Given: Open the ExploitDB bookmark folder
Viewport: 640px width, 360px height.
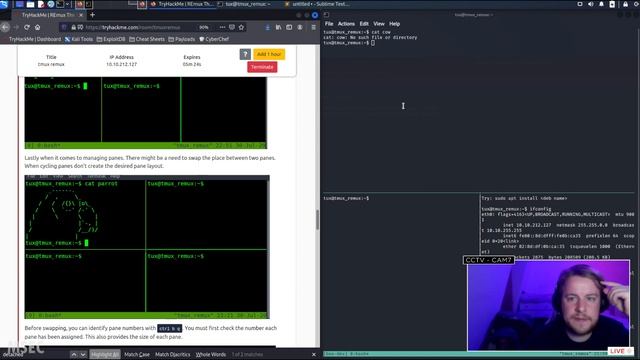Looking at the screenshot, I should pos(111,39).
